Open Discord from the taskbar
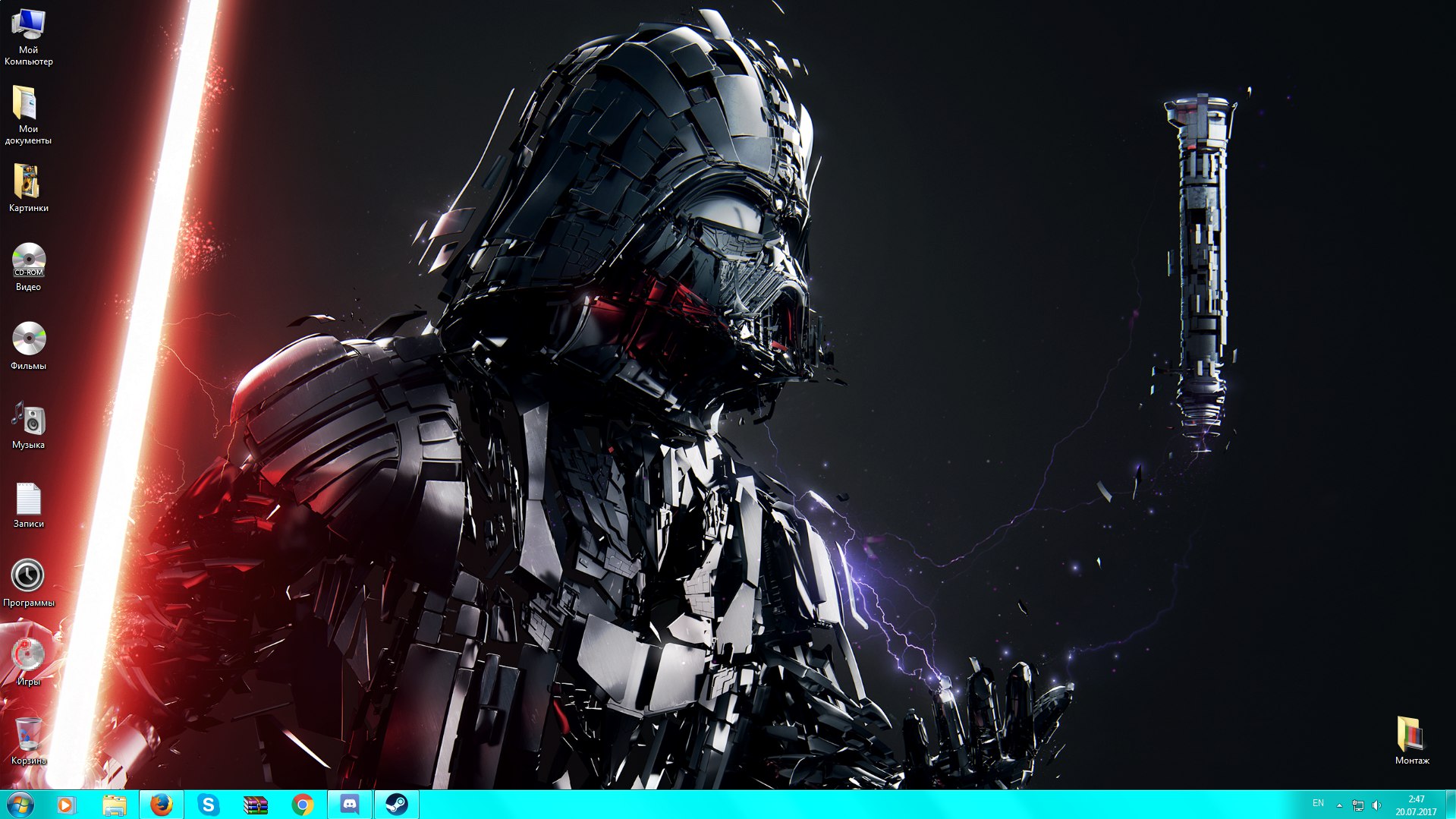This screenshot has width=1456, height=819. (349, 805)
